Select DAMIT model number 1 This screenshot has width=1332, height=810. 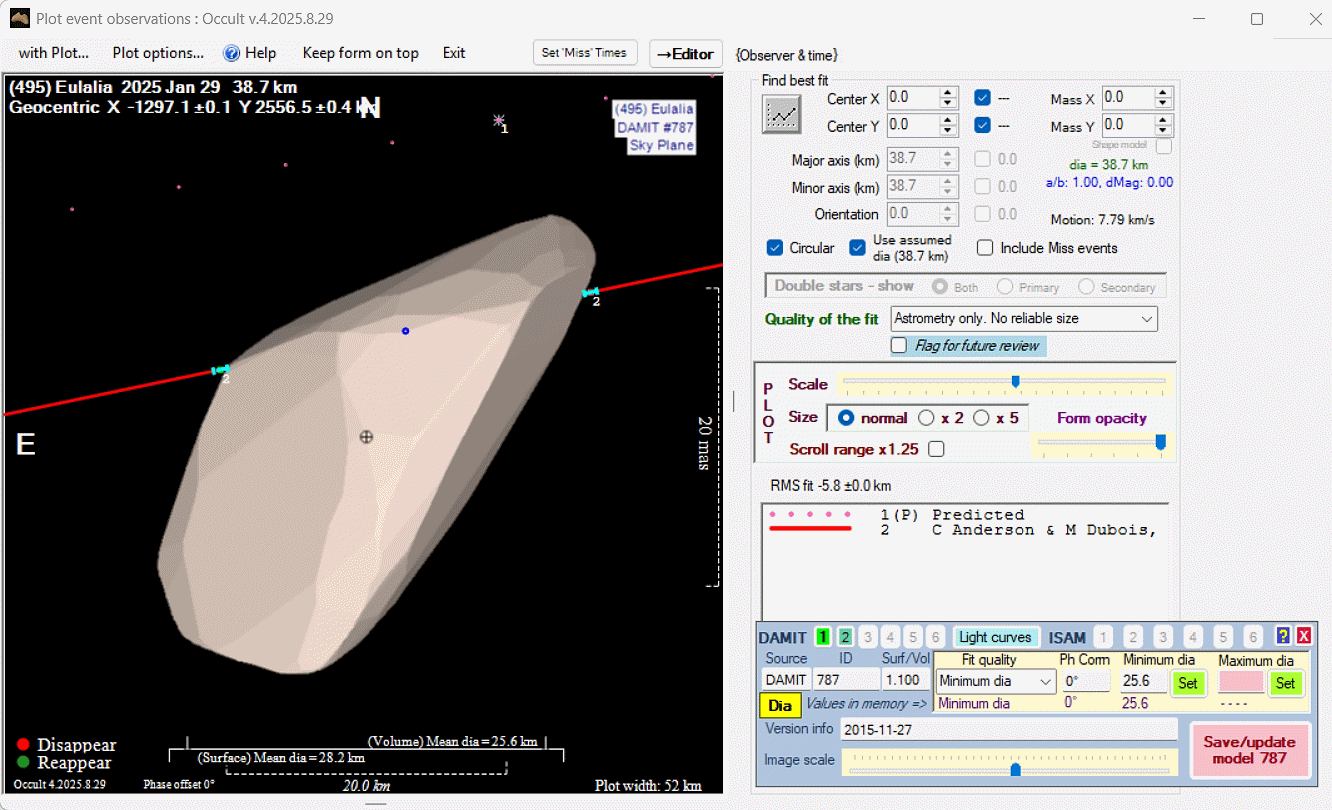(x=823, y=637)
